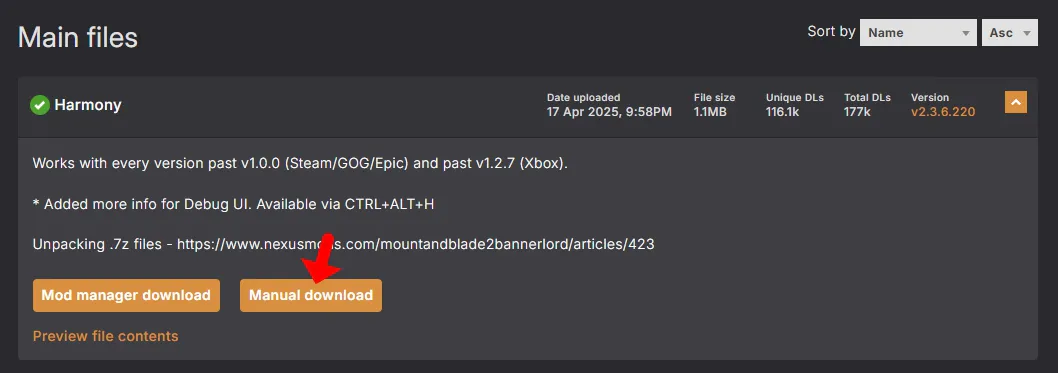1058x373 pixels.
Task: Collapse the Harmony file panel with chevron
Action: click(1015, 103)
